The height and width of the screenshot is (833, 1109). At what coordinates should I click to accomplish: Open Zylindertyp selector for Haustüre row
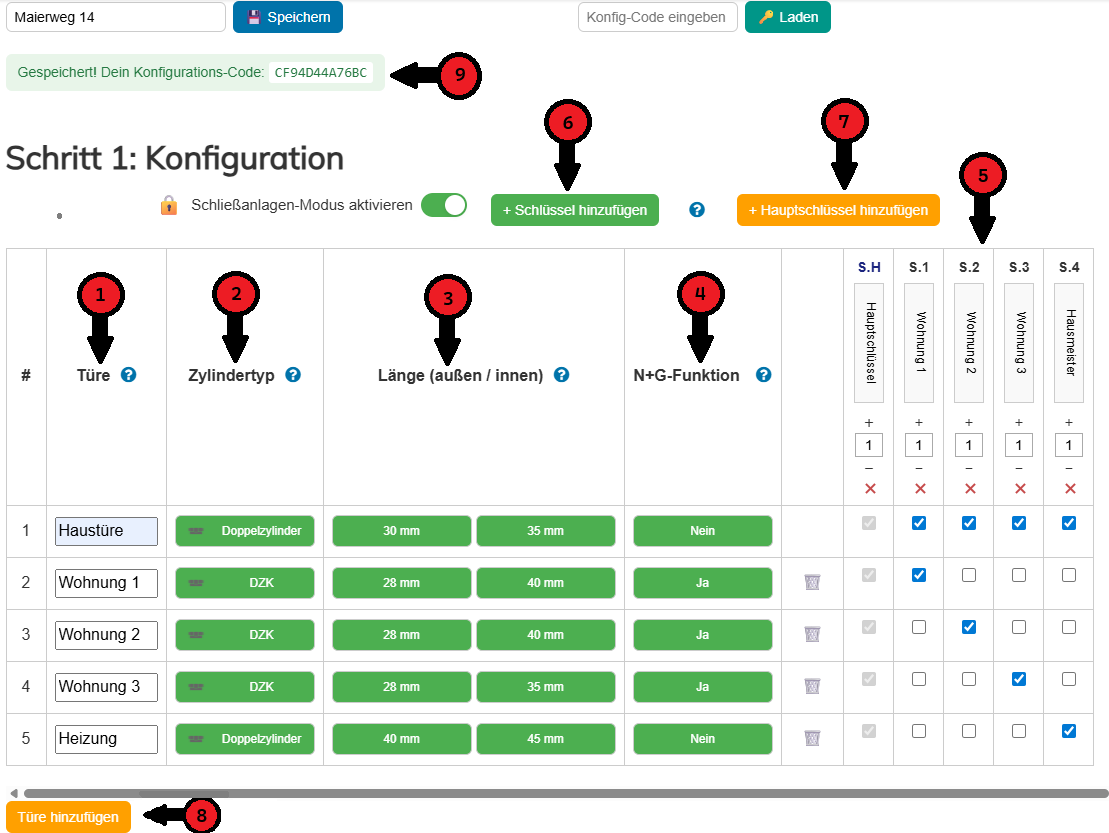pyautogui.click(x=245, y=531)
